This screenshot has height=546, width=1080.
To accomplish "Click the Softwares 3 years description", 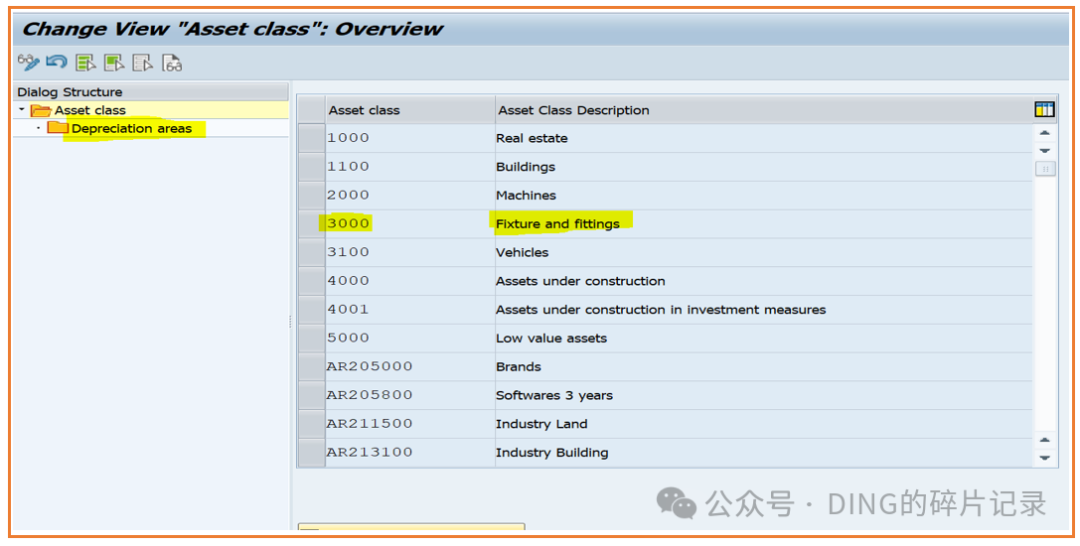I will tap(554, 396).
